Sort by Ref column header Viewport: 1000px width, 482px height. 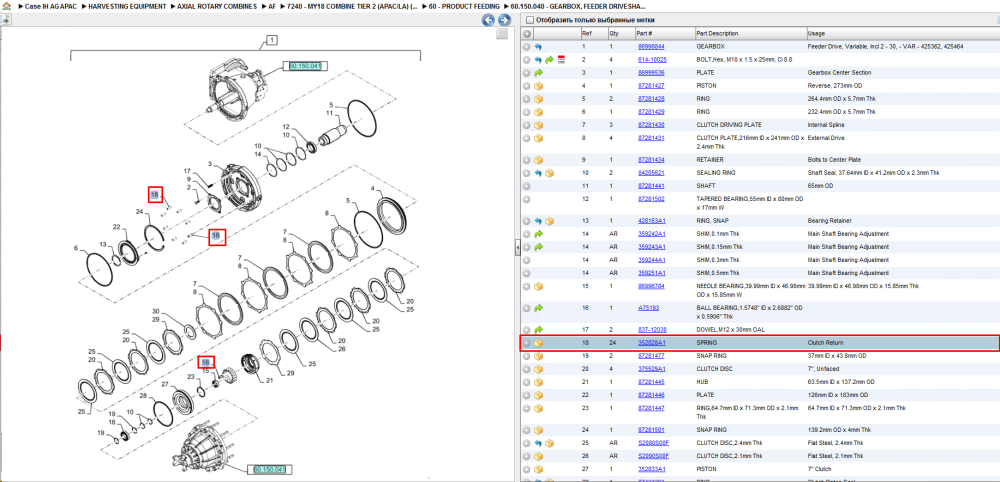[593, 34]
